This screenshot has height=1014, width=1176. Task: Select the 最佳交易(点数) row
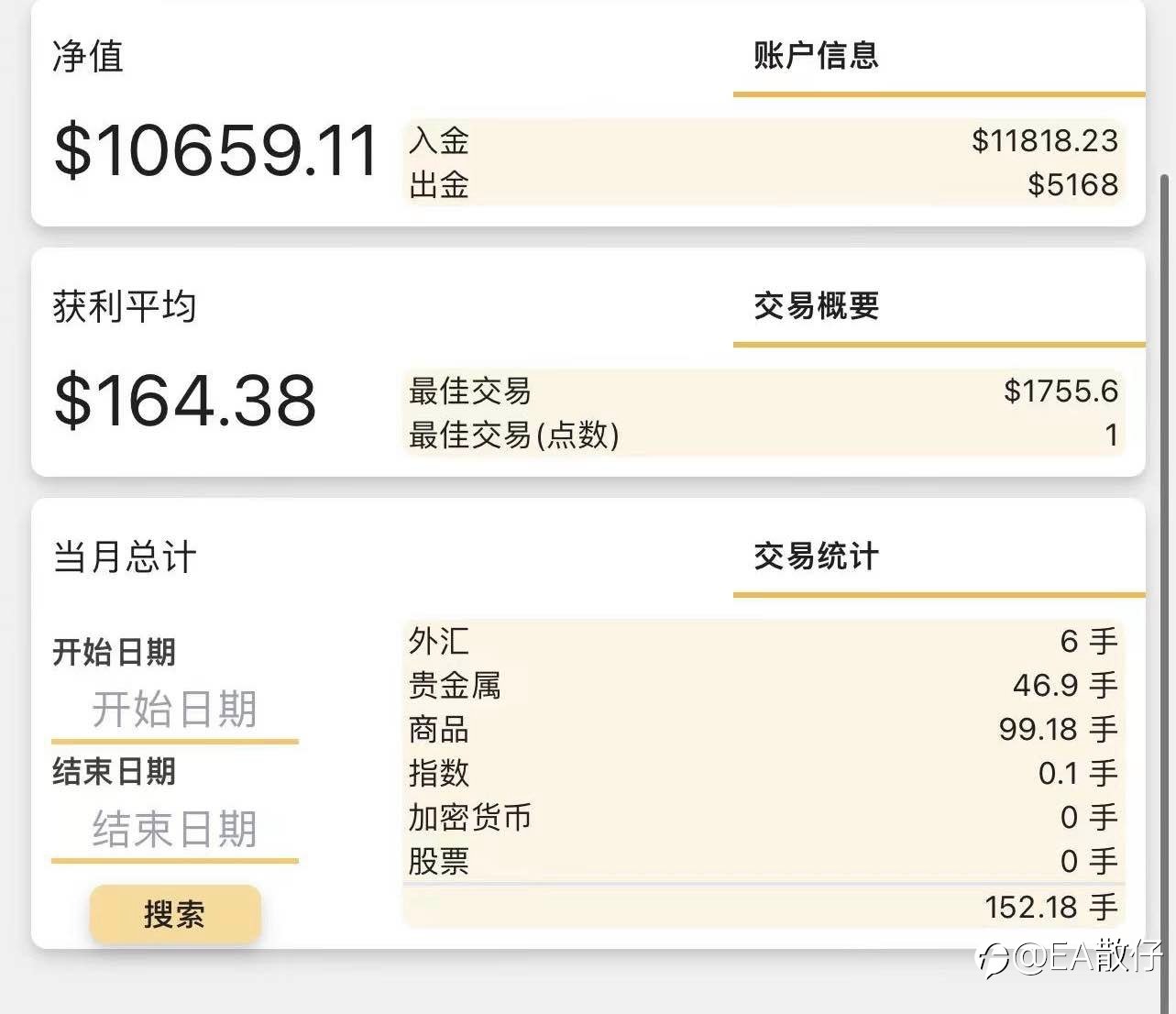(764, 435)
